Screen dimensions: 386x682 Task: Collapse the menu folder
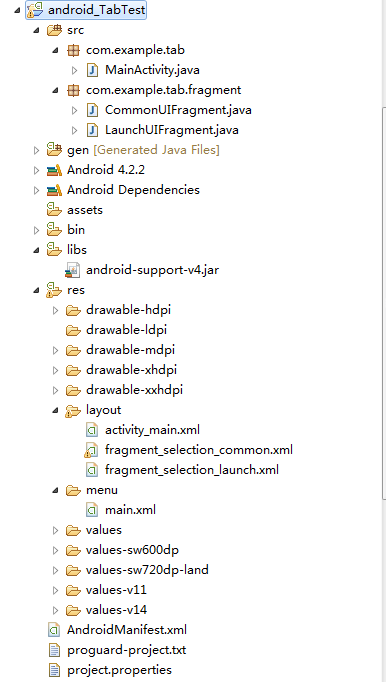[x=56, y=491]
